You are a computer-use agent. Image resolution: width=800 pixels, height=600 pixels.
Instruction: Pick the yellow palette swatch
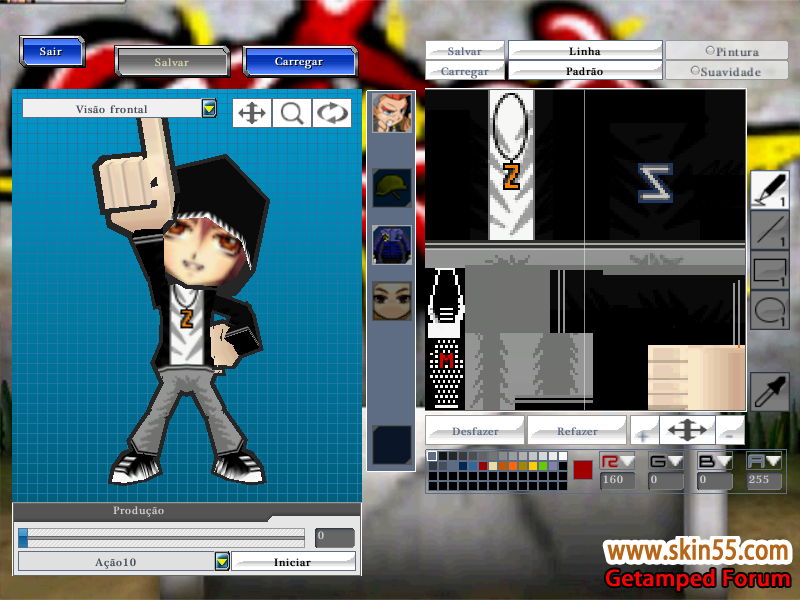coord(533,466)
